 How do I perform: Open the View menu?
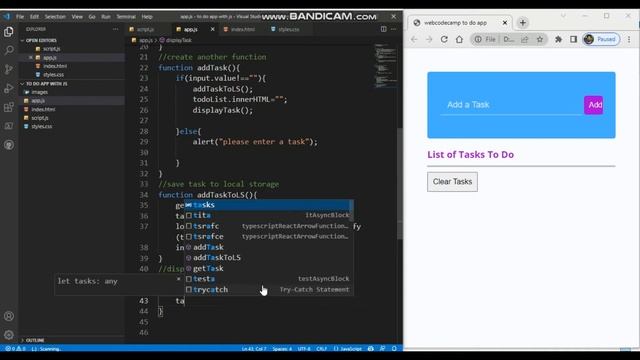point(77,17)
